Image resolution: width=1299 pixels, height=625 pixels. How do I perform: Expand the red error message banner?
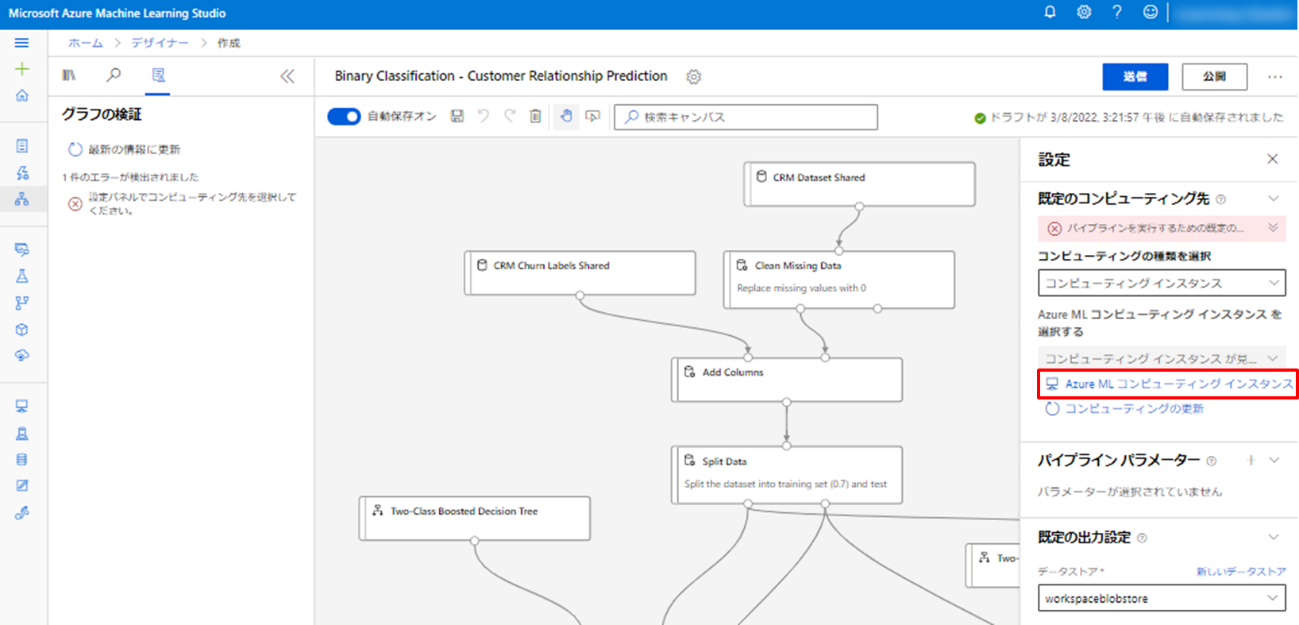click(1273, 228)
